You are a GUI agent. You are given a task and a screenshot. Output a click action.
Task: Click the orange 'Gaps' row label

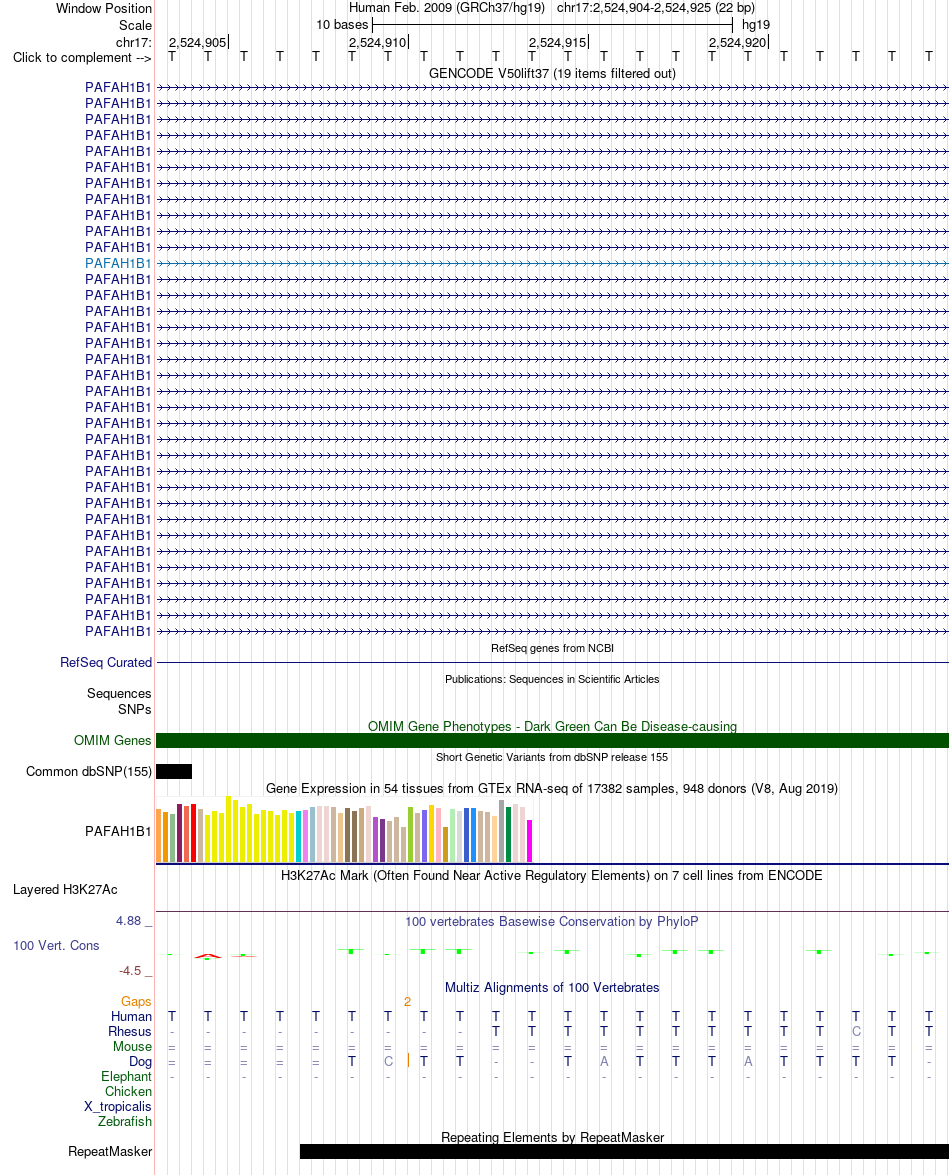[136, 1002]
